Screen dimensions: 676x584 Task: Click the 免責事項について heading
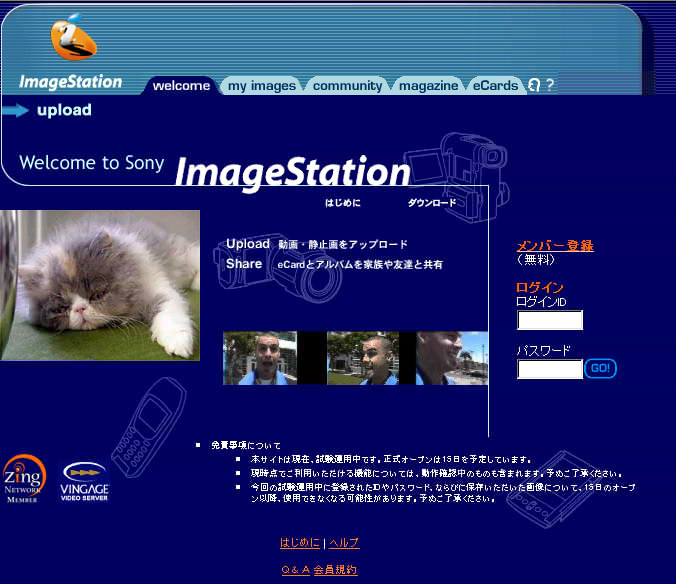pos(246,445)
